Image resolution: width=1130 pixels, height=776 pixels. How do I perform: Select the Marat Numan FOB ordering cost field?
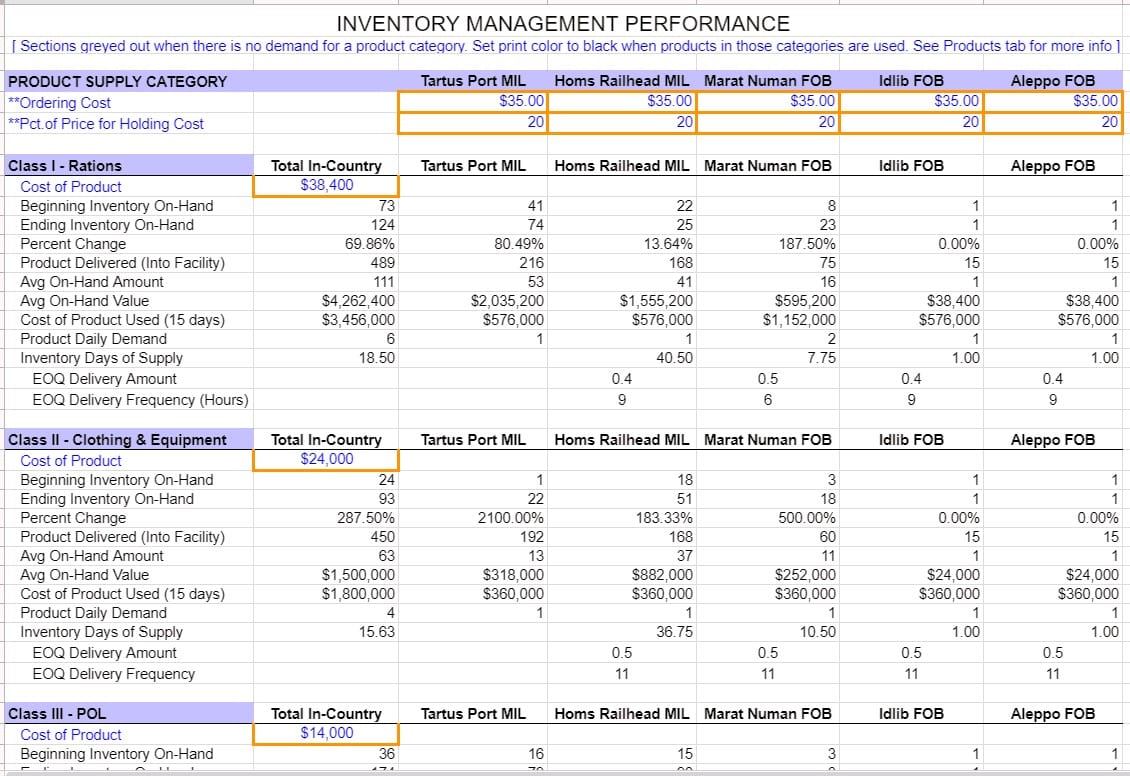768,102
